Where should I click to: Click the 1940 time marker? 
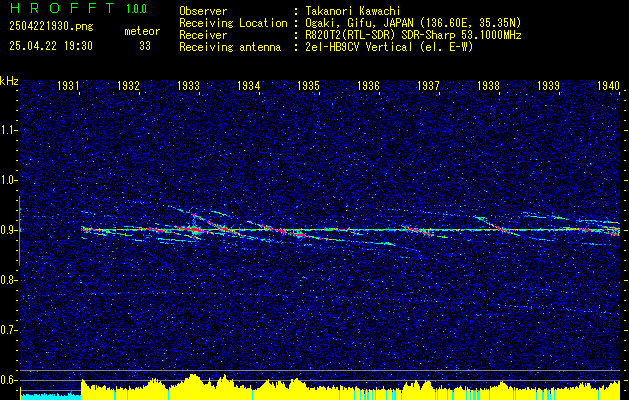tap(608, 85)
